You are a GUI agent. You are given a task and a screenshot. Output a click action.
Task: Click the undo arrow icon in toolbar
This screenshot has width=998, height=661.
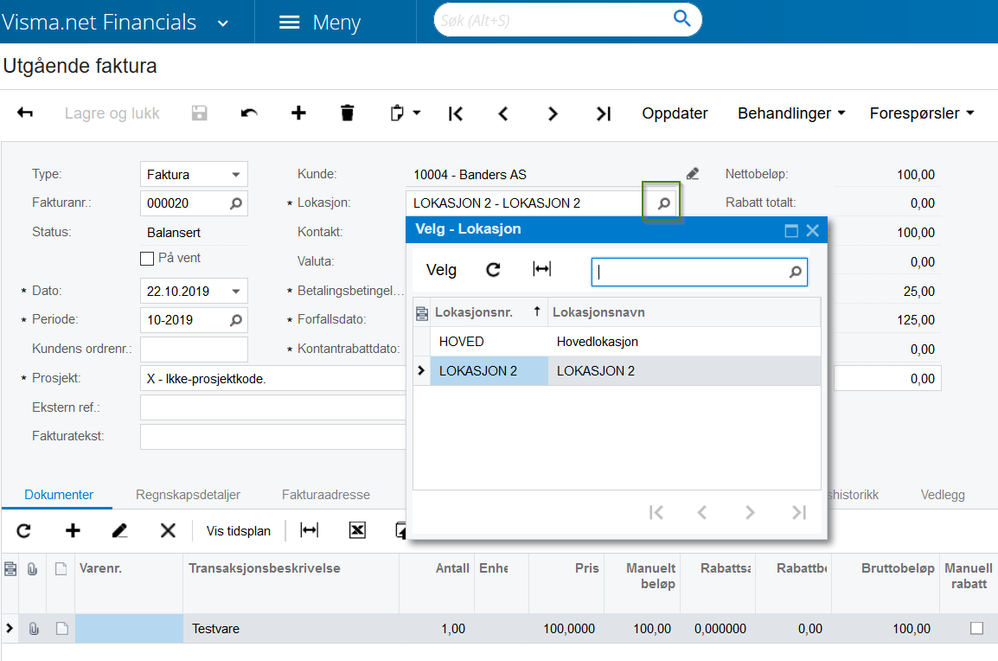(x=249, y=113)
